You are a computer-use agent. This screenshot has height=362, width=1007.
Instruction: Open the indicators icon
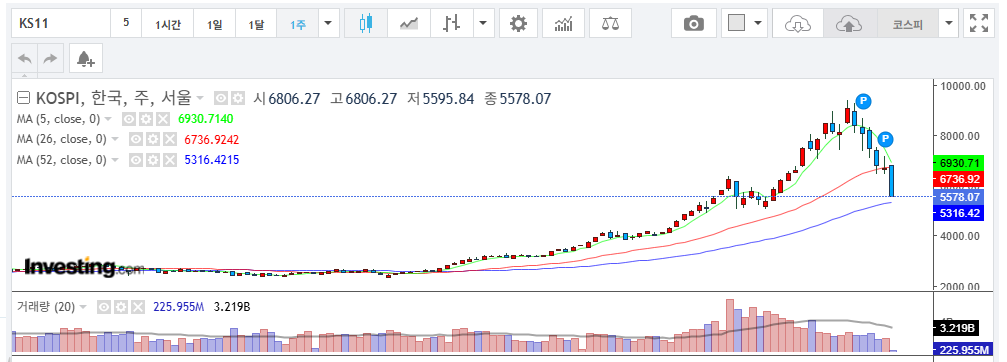pyautogui.click(x=563, y=24)
